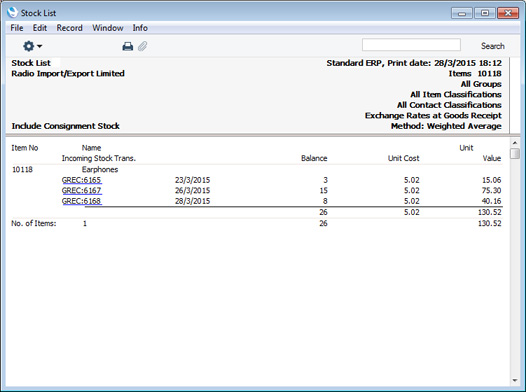Click unit cost 5.02 in GREC:6165 row

[412, 180]
